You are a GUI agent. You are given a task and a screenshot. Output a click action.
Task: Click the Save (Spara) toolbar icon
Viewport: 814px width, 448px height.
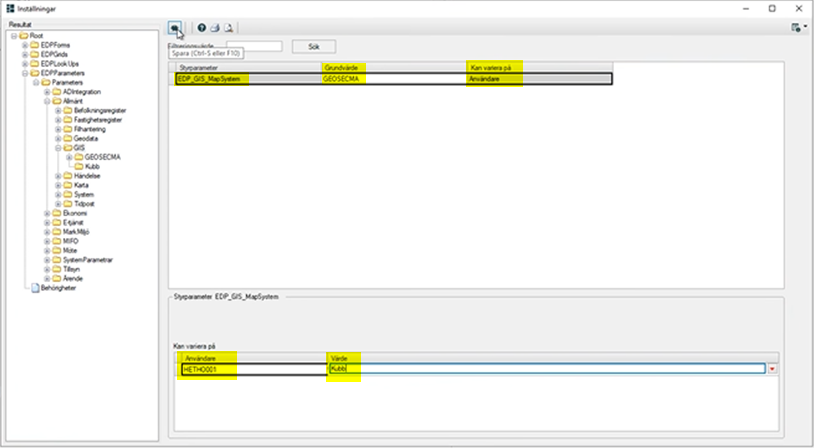(x=175, y=27)
